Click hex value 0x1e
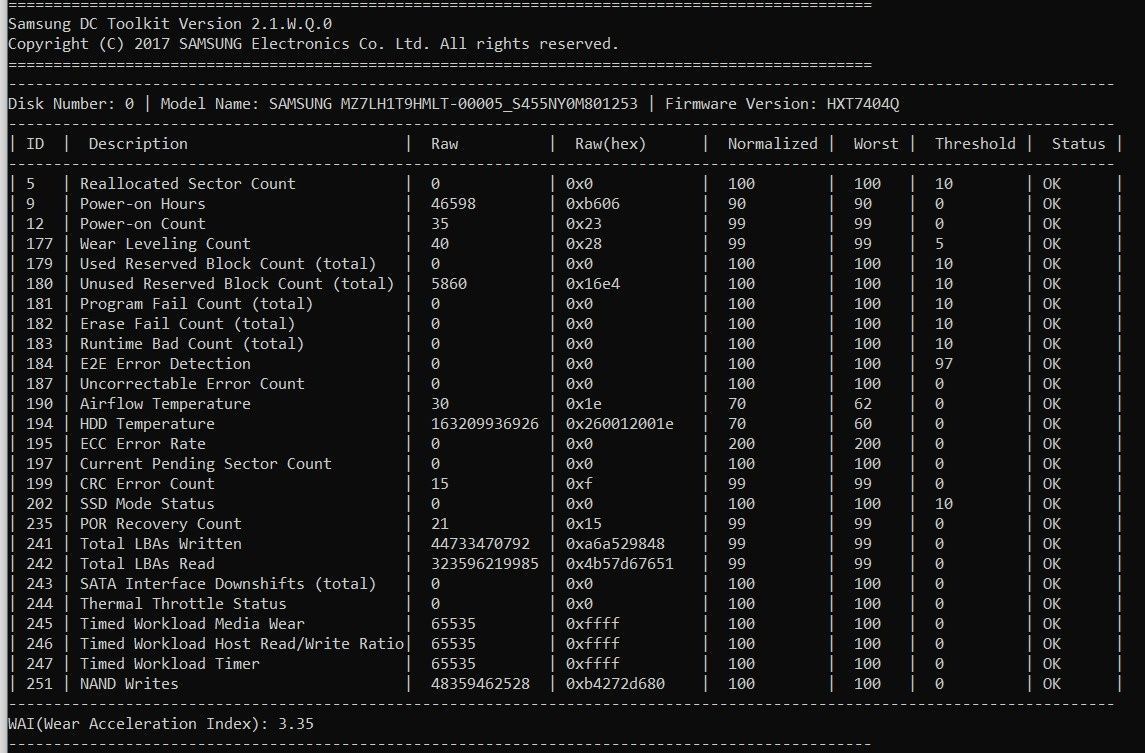The image size is (1145, 753). click(x=583, y=404)
